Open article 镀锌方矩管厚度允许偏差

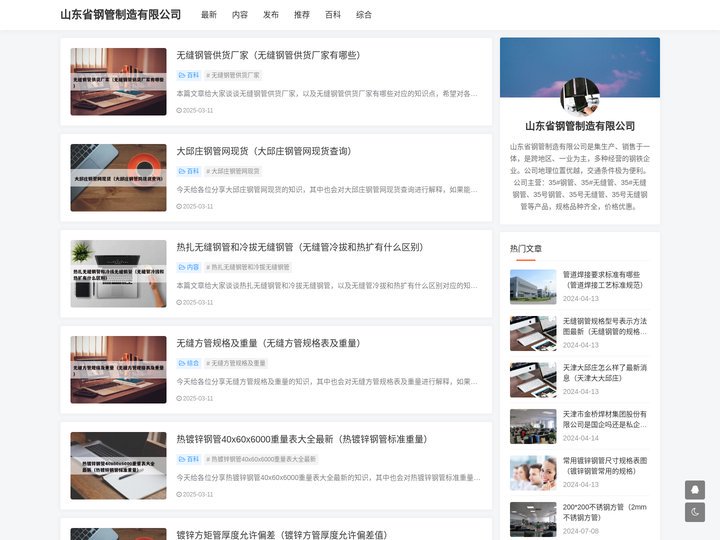(x=282, y=534)
